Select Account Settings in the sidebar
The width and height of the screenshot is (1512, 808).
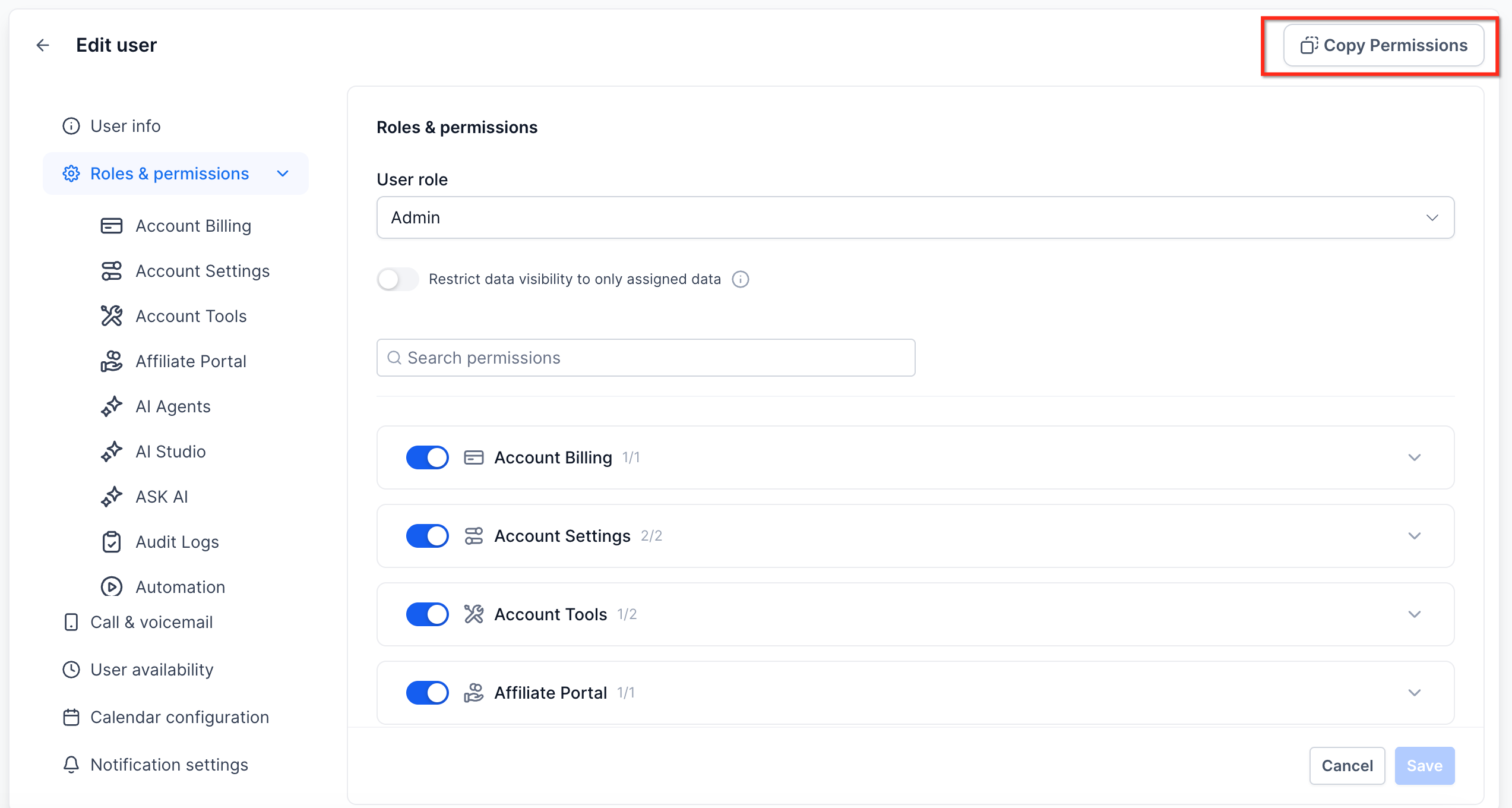[203, 271]
